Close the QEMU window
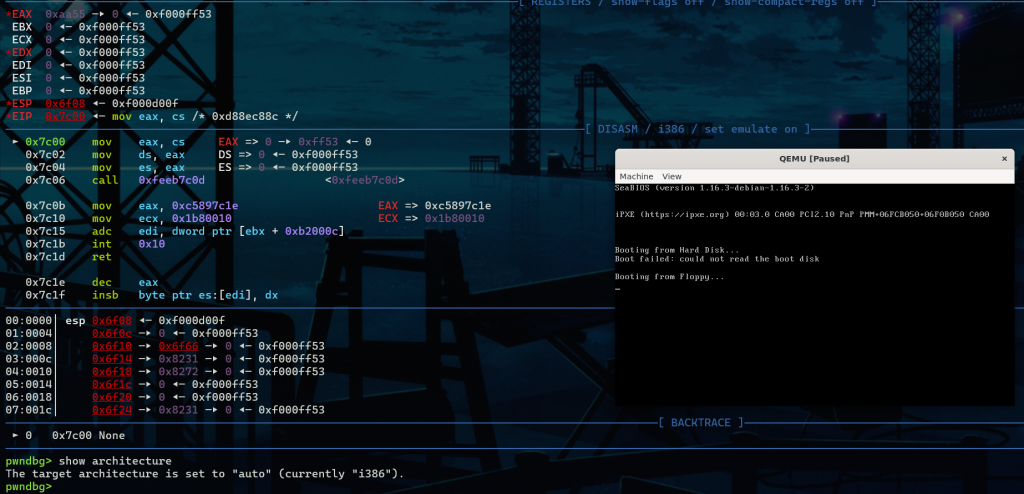 [1004, 159]
